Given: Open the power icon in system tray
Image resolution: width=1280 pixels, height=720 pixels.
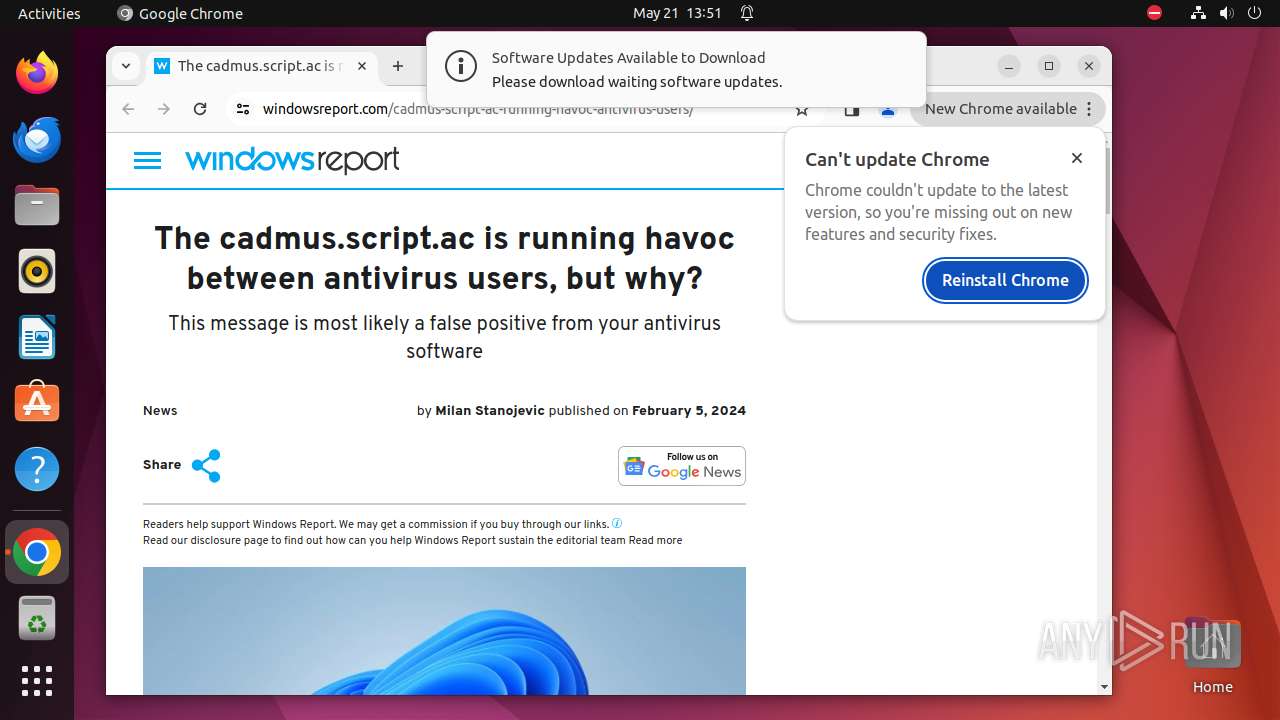Looking at the screenshot, I should coord(1254,13).
